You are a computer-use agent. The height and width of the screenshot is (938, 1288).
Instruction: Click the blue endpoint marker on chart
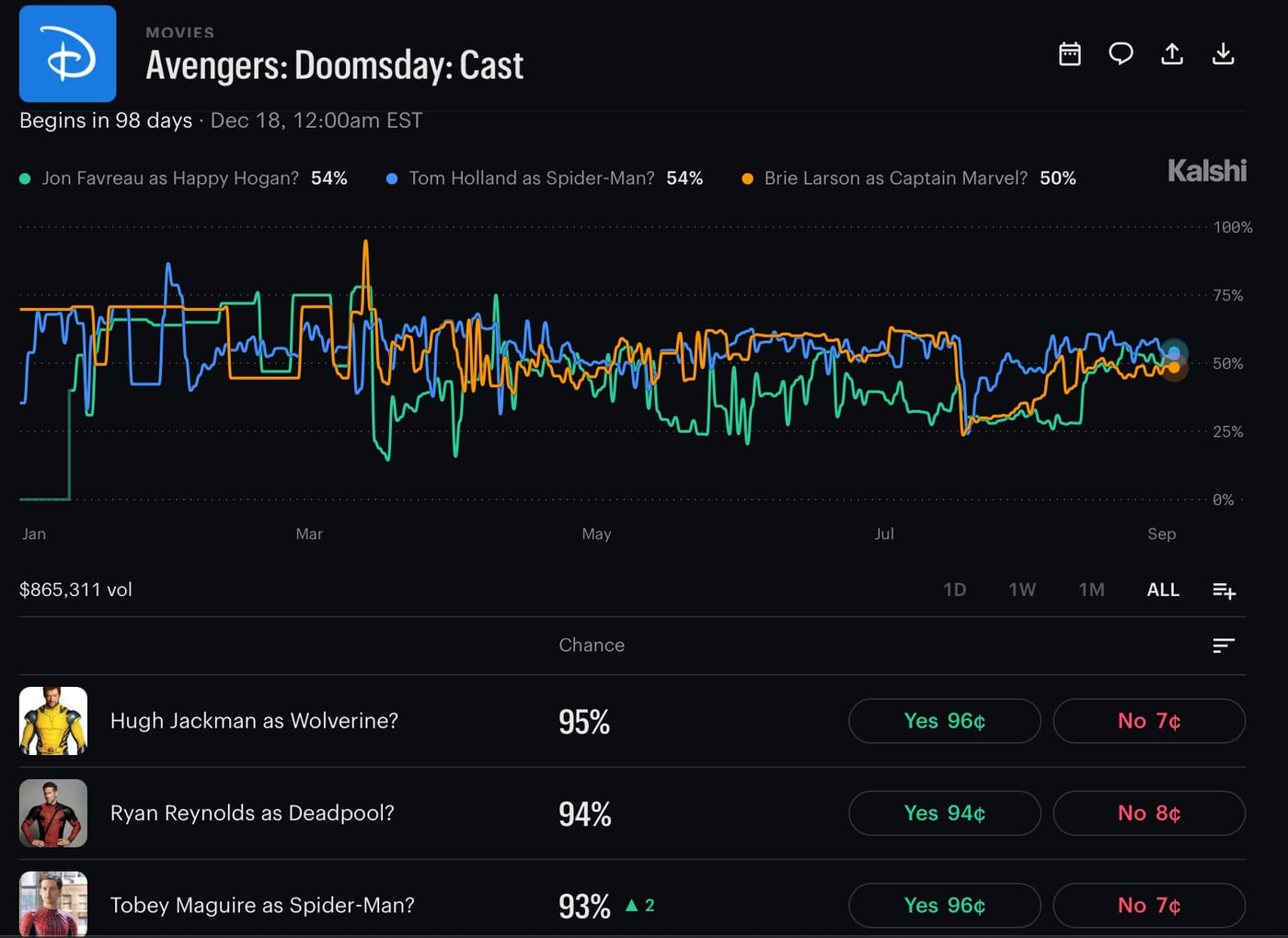point(1174,353)
